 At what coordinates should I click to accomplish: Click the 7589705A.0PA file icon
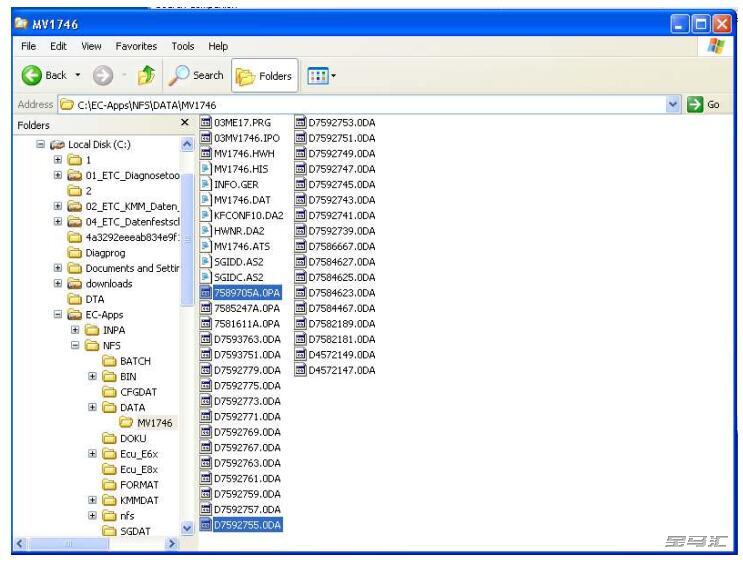(x=205, y=293)
